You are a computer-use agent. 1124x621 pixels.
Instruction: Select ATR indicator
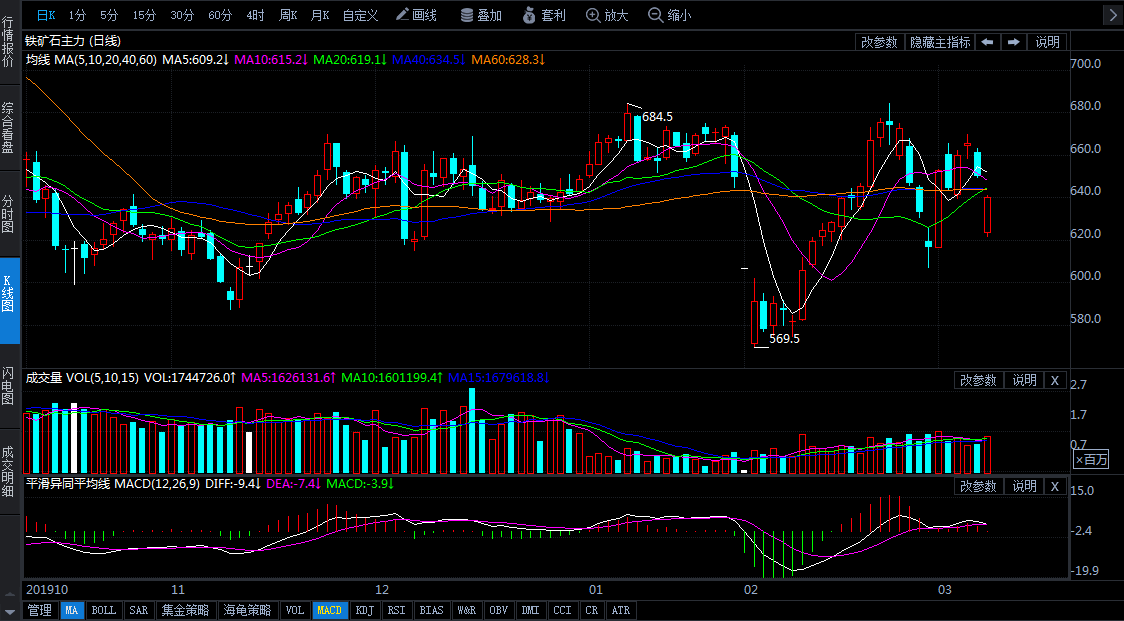621,610
